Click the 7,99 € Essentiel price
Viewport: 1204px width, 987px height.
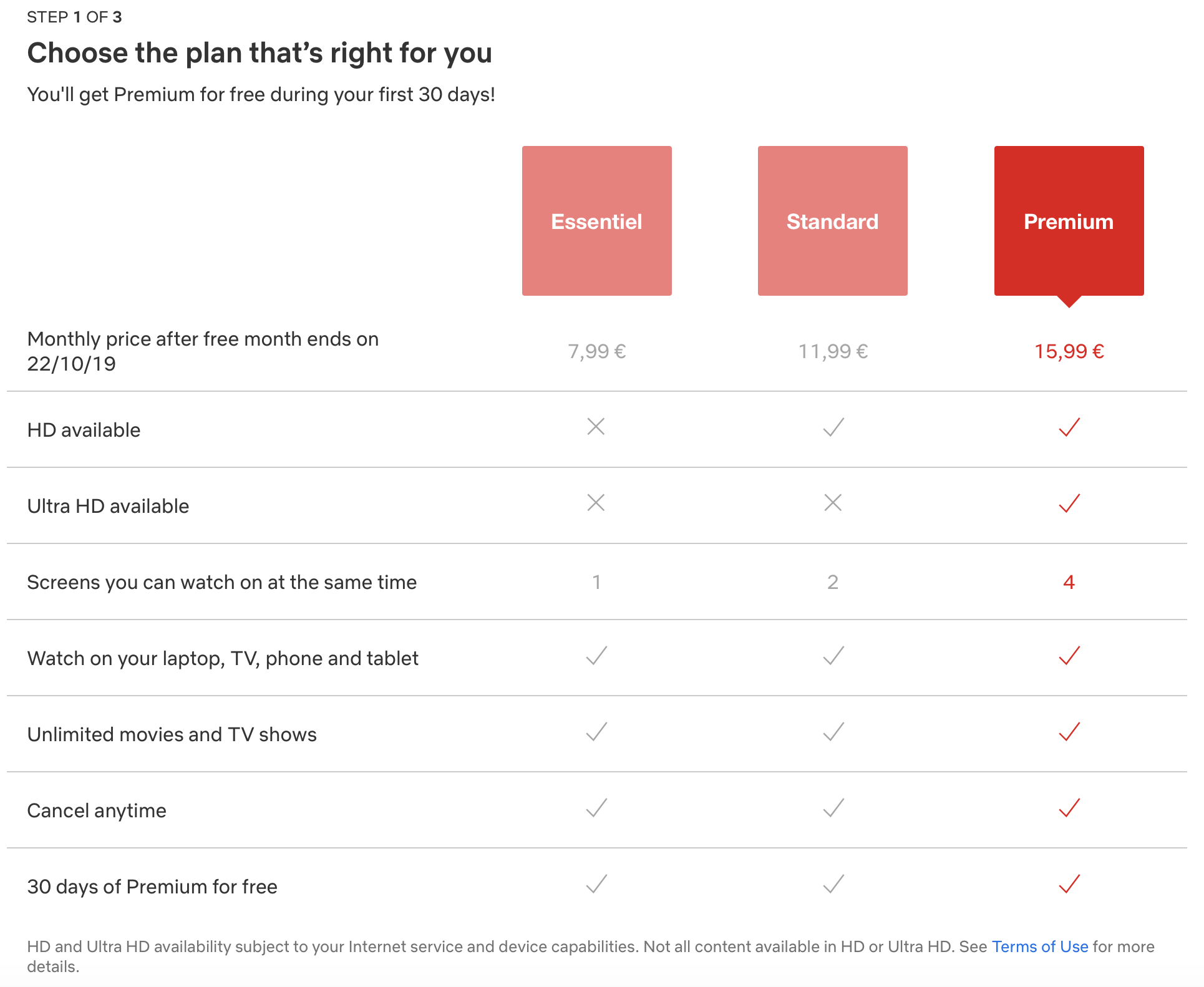tap(596, 351)
